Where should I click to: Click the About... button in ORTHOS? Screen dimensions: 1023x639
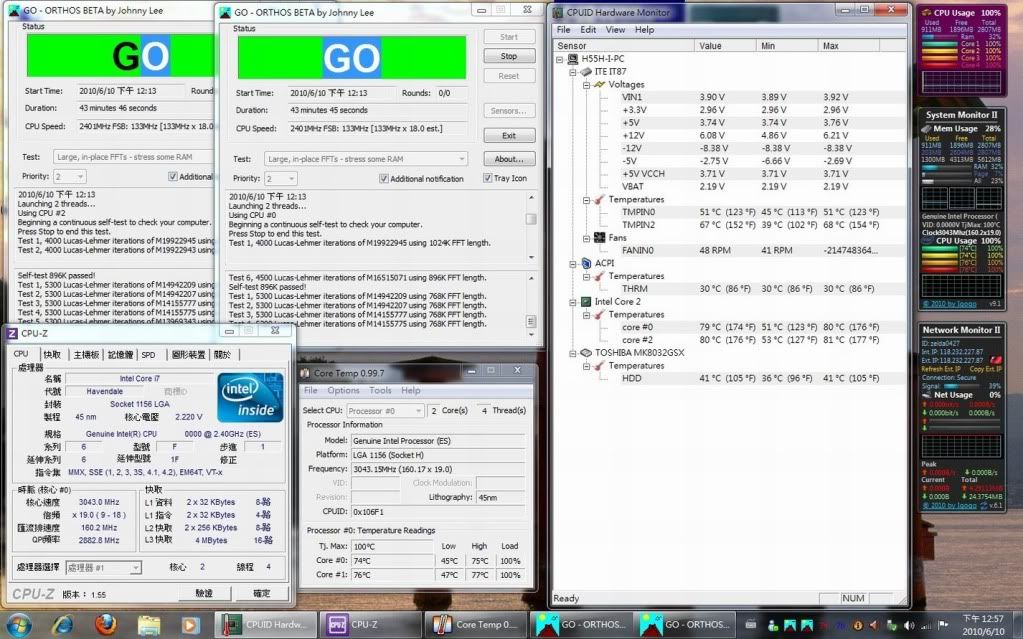point(509,159)
